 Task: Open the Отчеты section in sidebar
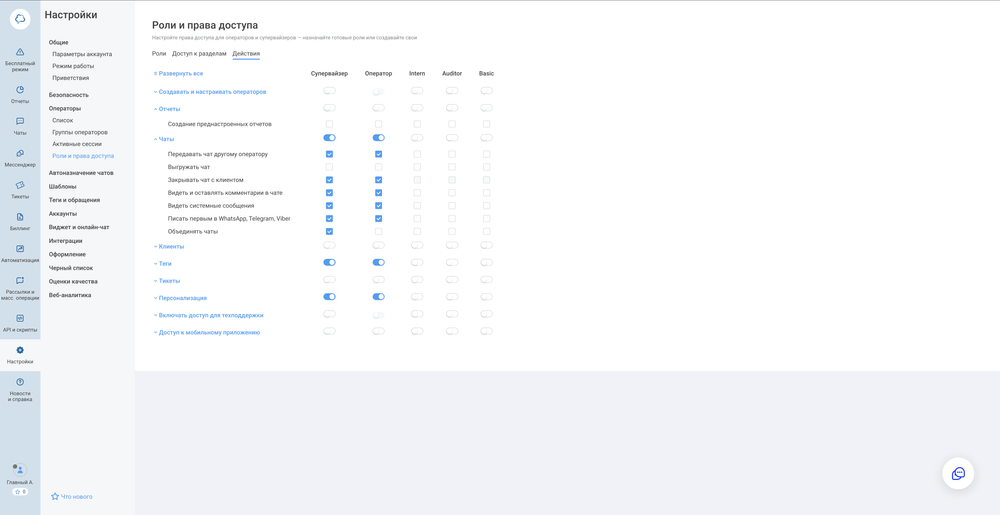click(x=20, y=94)
